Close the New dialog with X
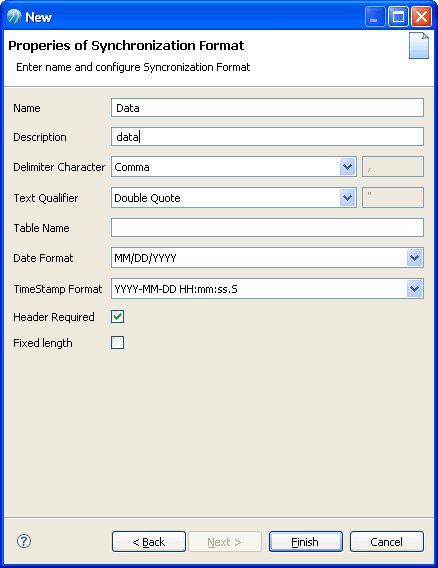438x568 pixels. point(421,17)
